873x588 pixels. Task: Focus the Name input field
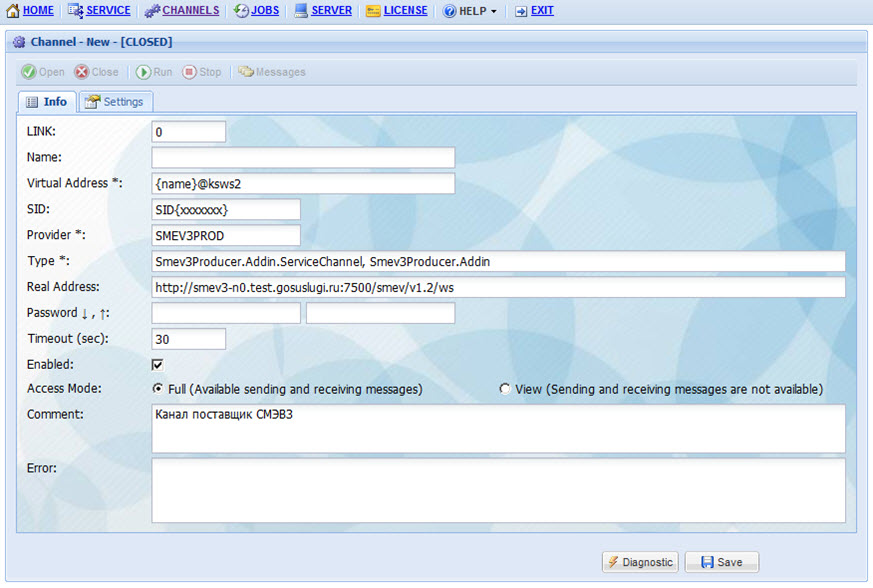(x=303, y=158)
